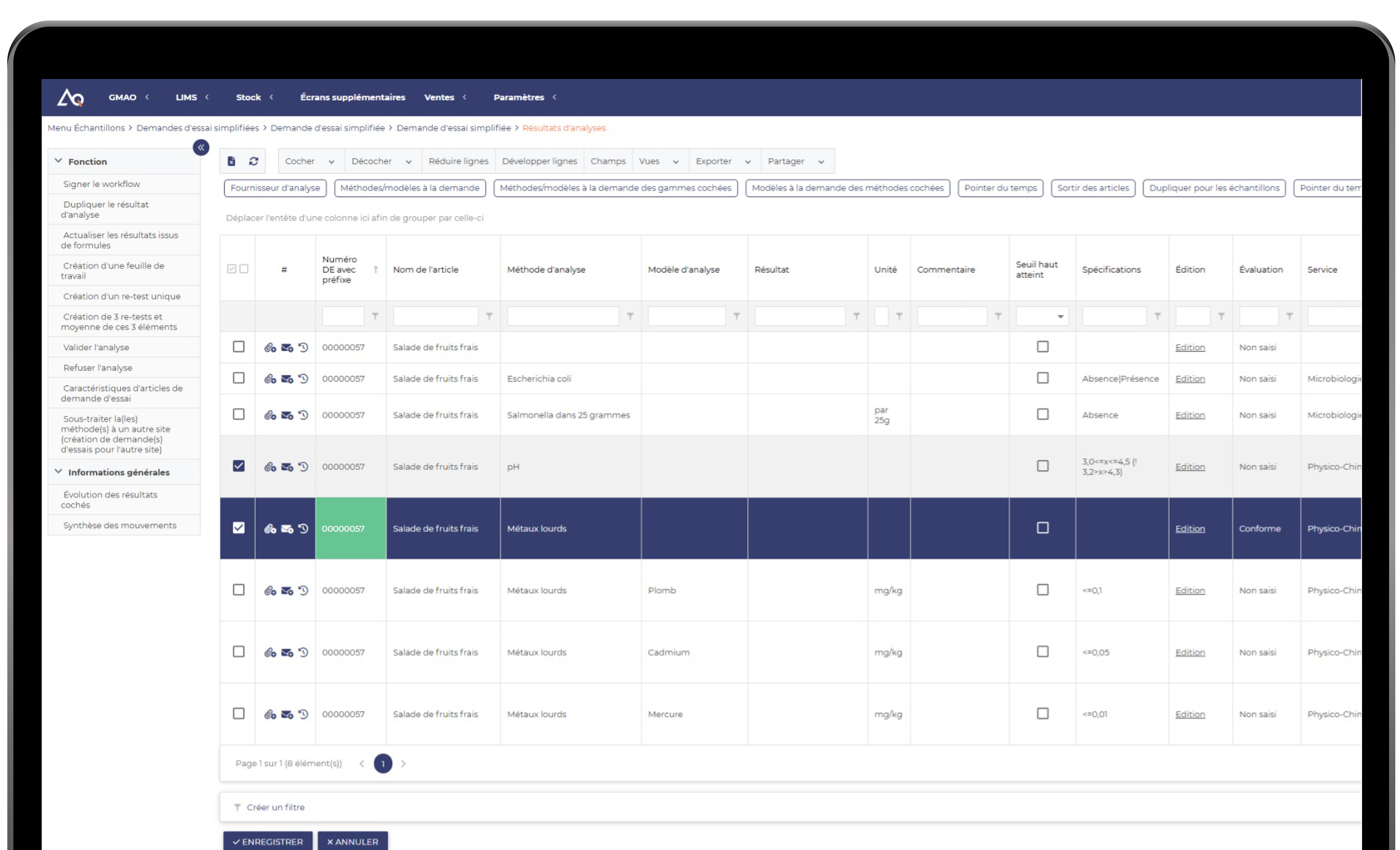Open attachments icon for Cadmium row
Screen dimensions: 1400x850
[270, 653]
